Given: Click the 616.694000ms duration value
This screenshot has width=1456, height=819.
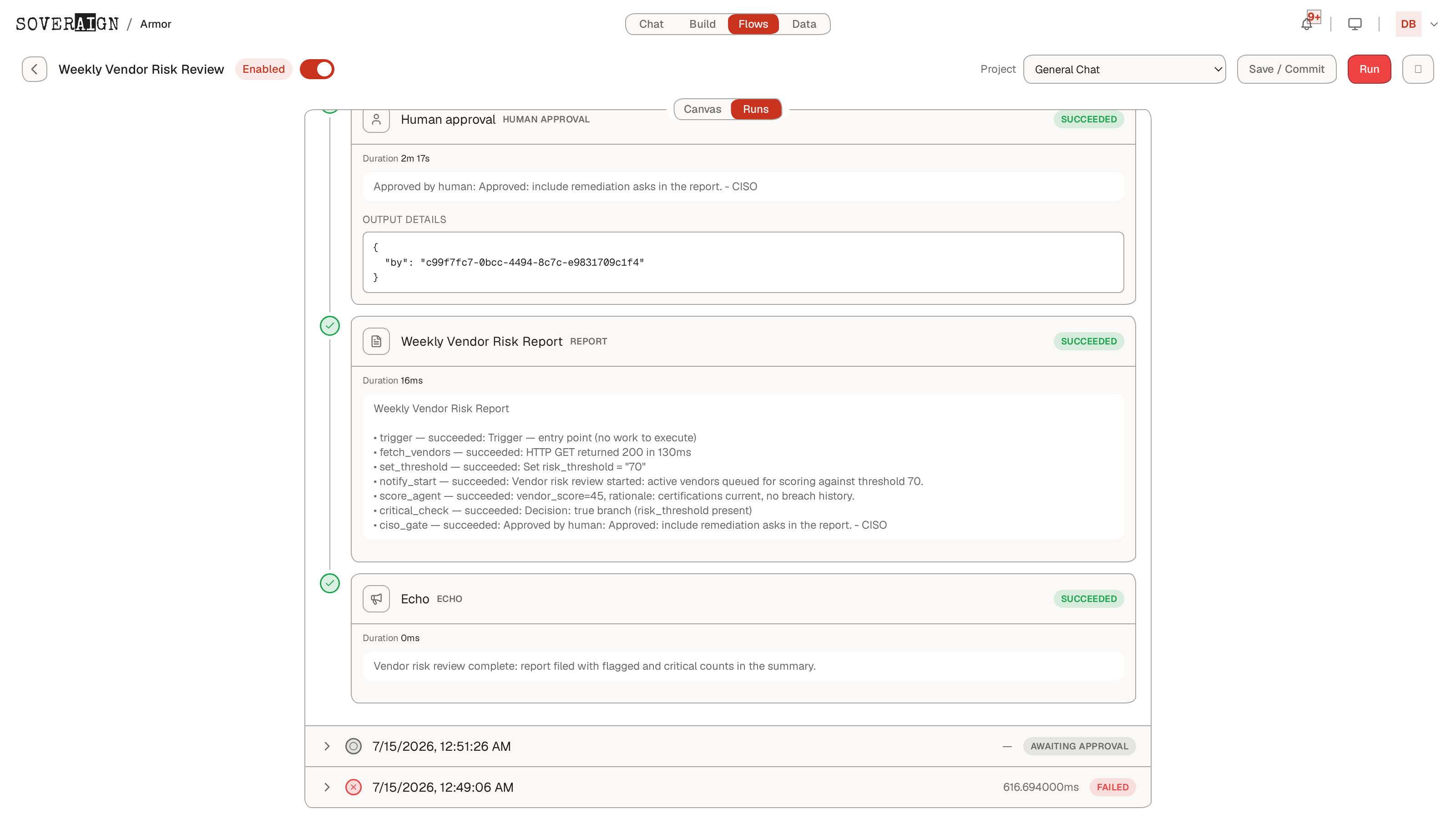Looking at the screenshot, I should [x=1041, y=787].
